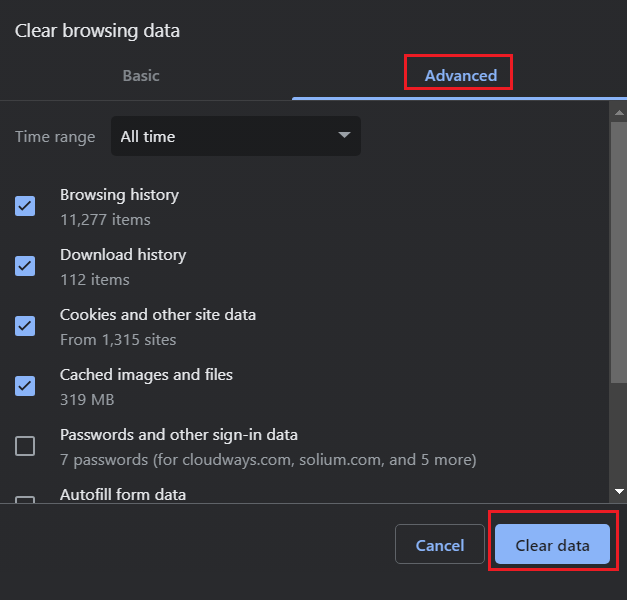This screenshot has height=600, width=627.
Task: Click the "Download history" label text
Action: coord(123,255)
